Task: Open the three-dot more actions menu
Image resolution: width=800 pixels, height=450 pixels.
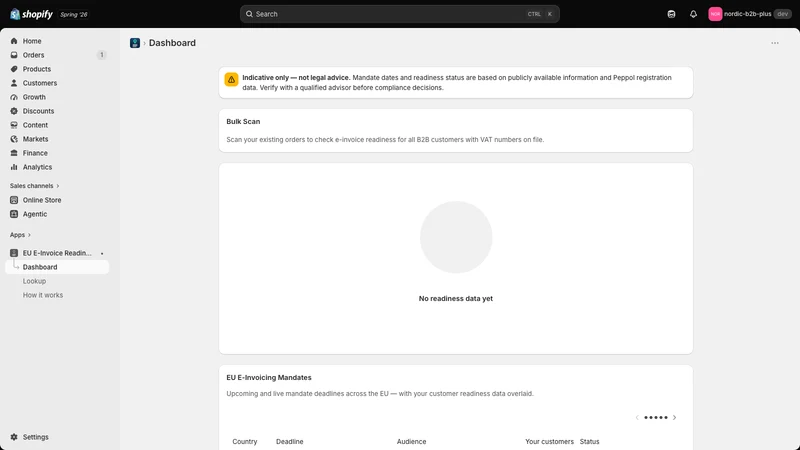Action: point(774,43)
